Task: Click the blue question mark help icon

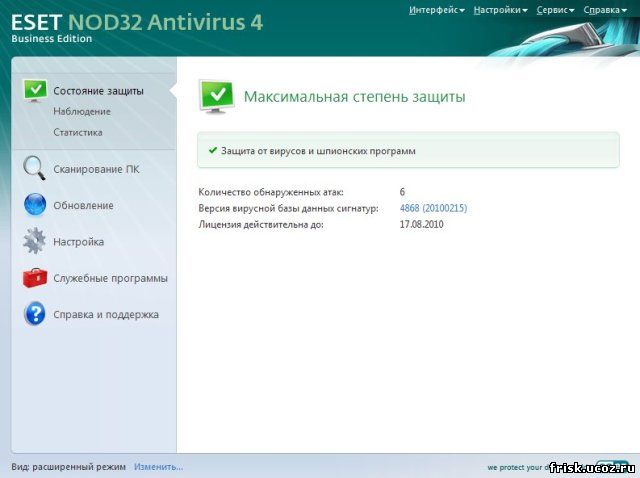Action: (35, 314)
